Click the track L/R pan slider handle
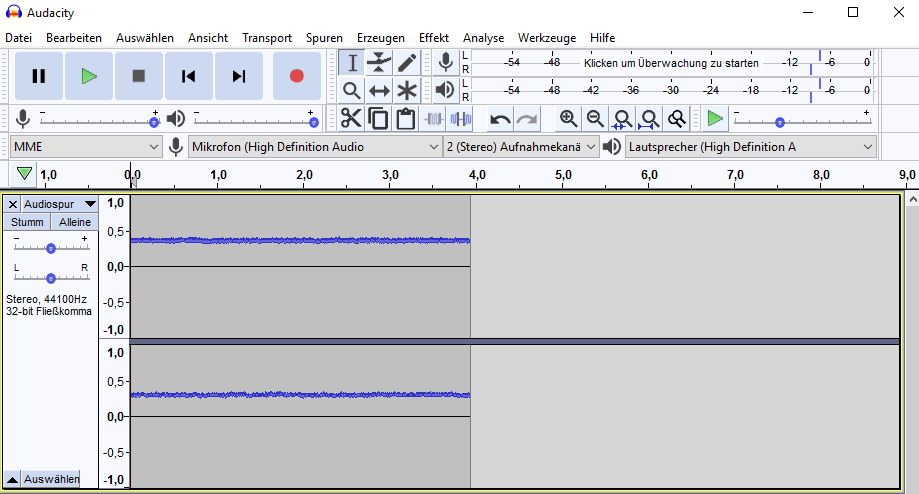This screenshot has height=494, width=919. [51, 278]
